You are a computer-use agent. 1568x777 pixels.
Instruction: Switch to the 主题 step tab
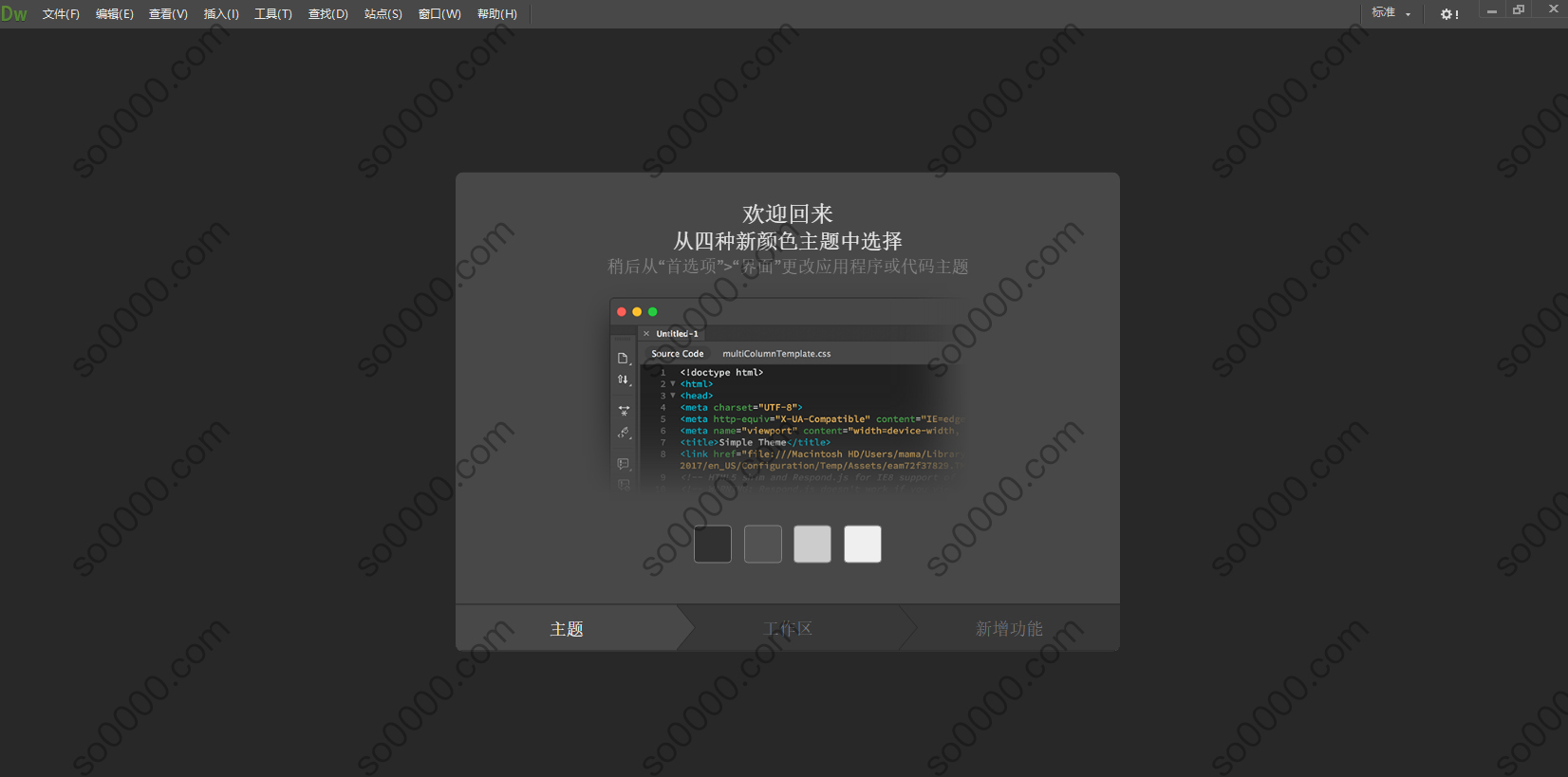coord(567,629)
